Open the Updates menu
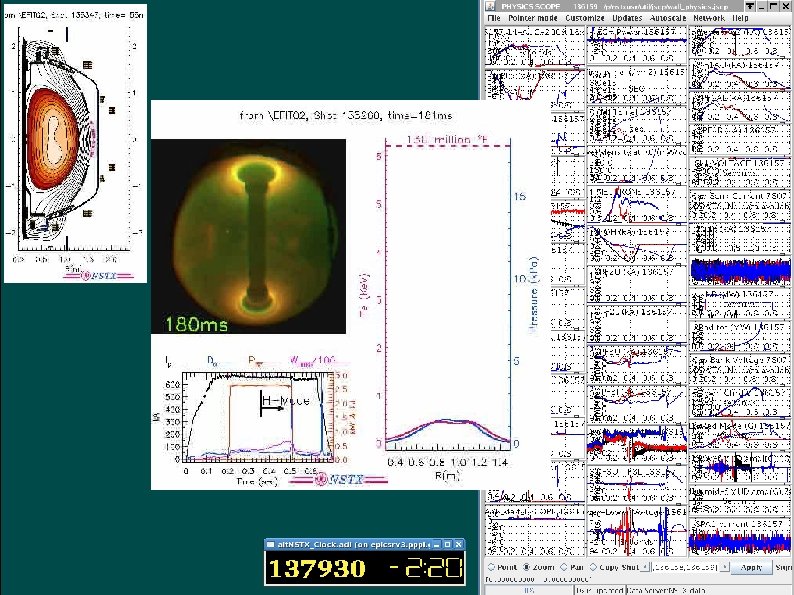The width and height of the screenshot is (794, 595). (x=627, y=18)
